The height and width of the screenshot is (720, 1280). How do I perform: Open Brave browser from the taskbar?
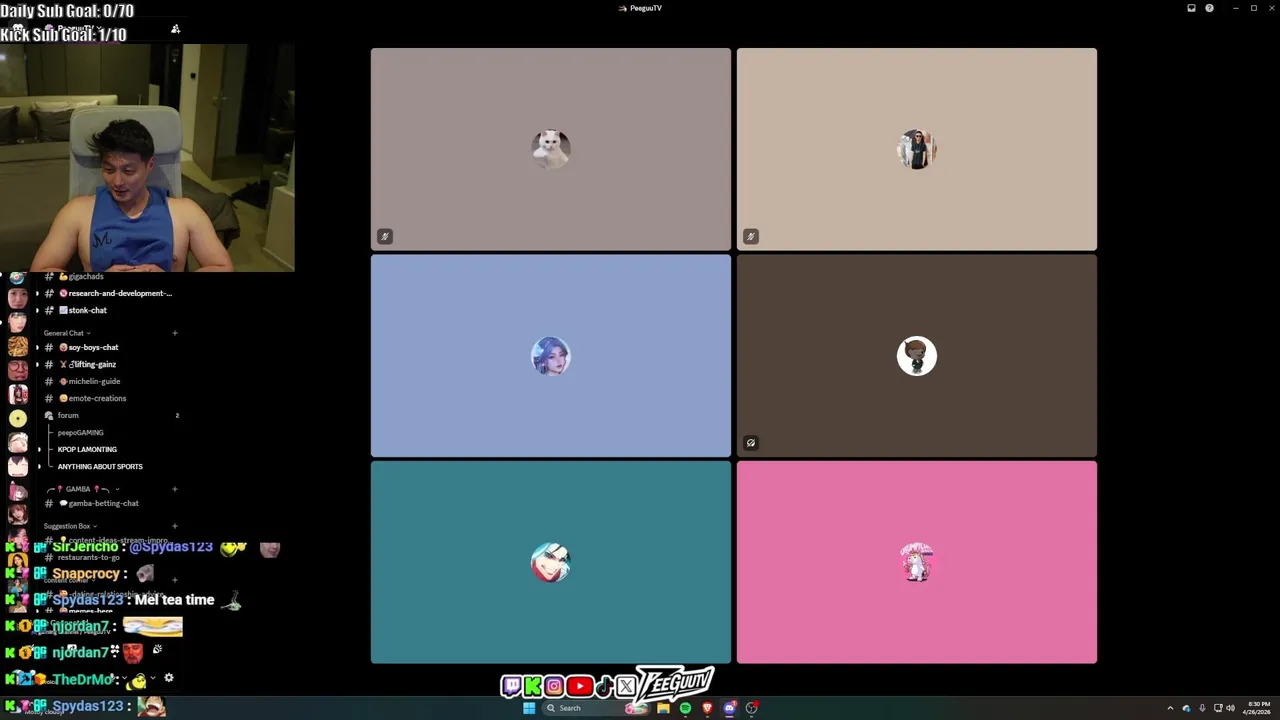pyautogui.click(x=707, y=708)
